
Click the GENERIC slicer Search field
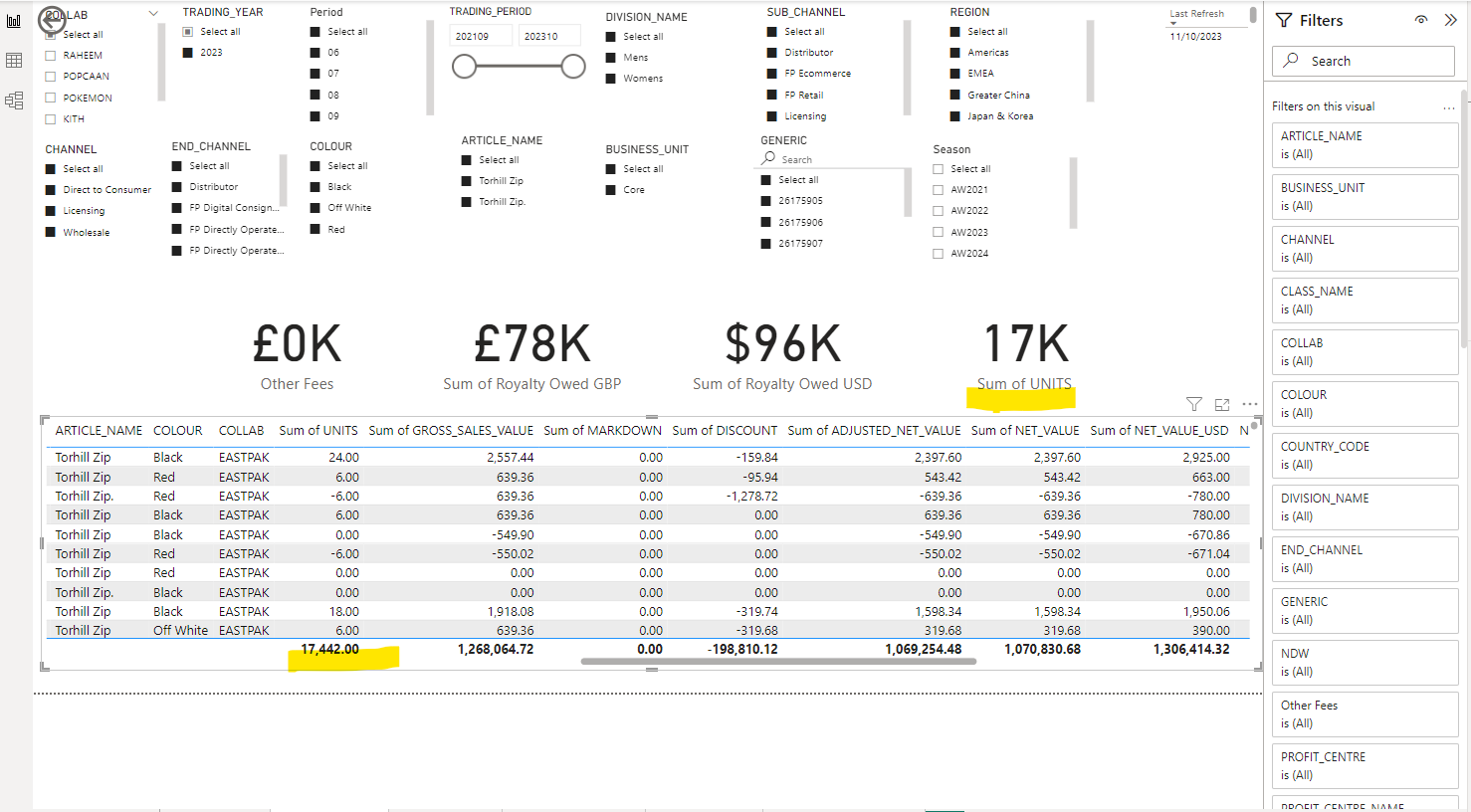coord(834,159)
